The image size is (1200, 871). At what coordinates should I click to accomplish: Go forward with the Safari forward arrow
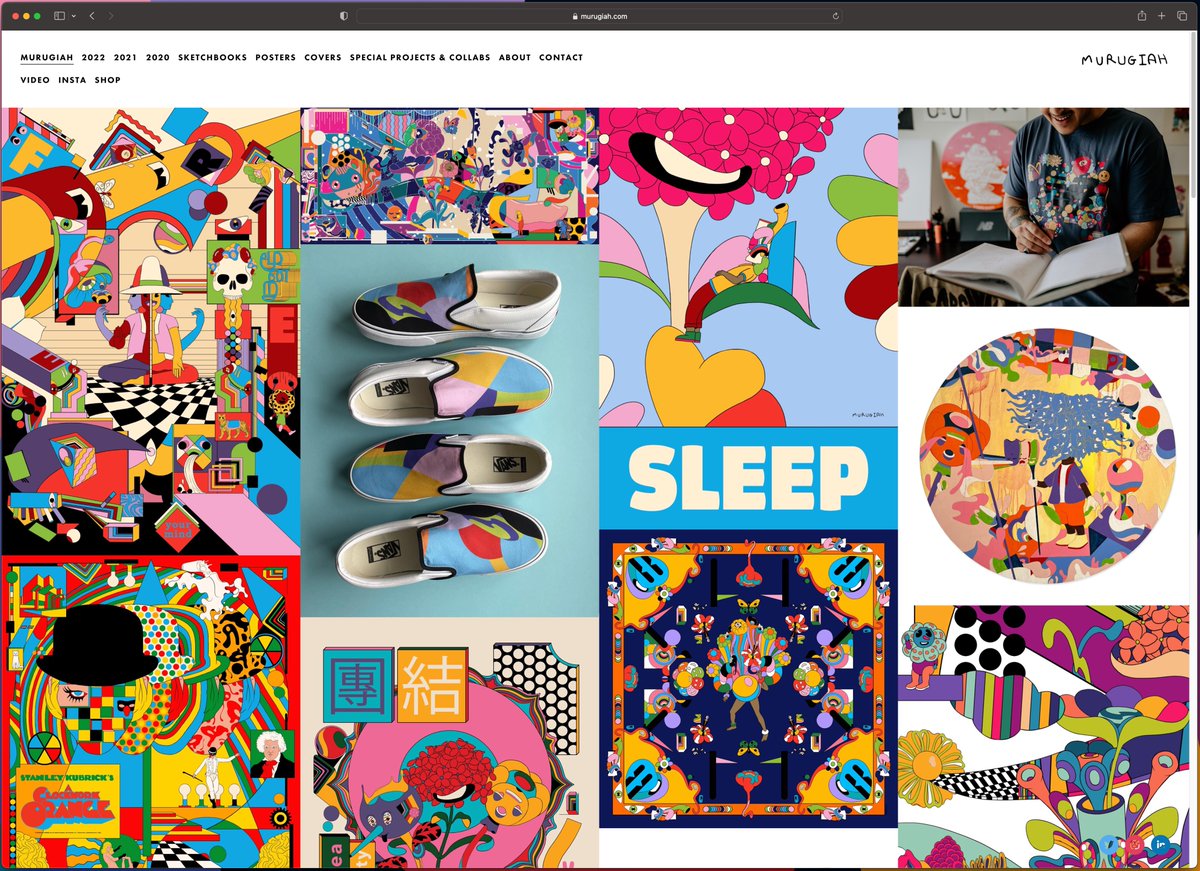[x=110, y=16]
